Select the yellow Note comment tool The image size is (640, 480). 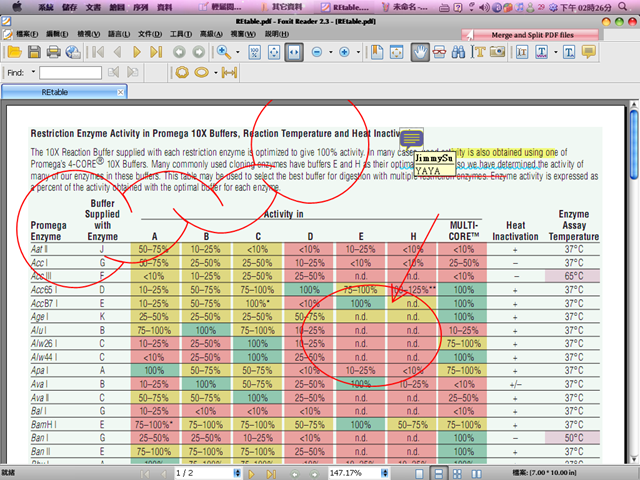point(589,52)
